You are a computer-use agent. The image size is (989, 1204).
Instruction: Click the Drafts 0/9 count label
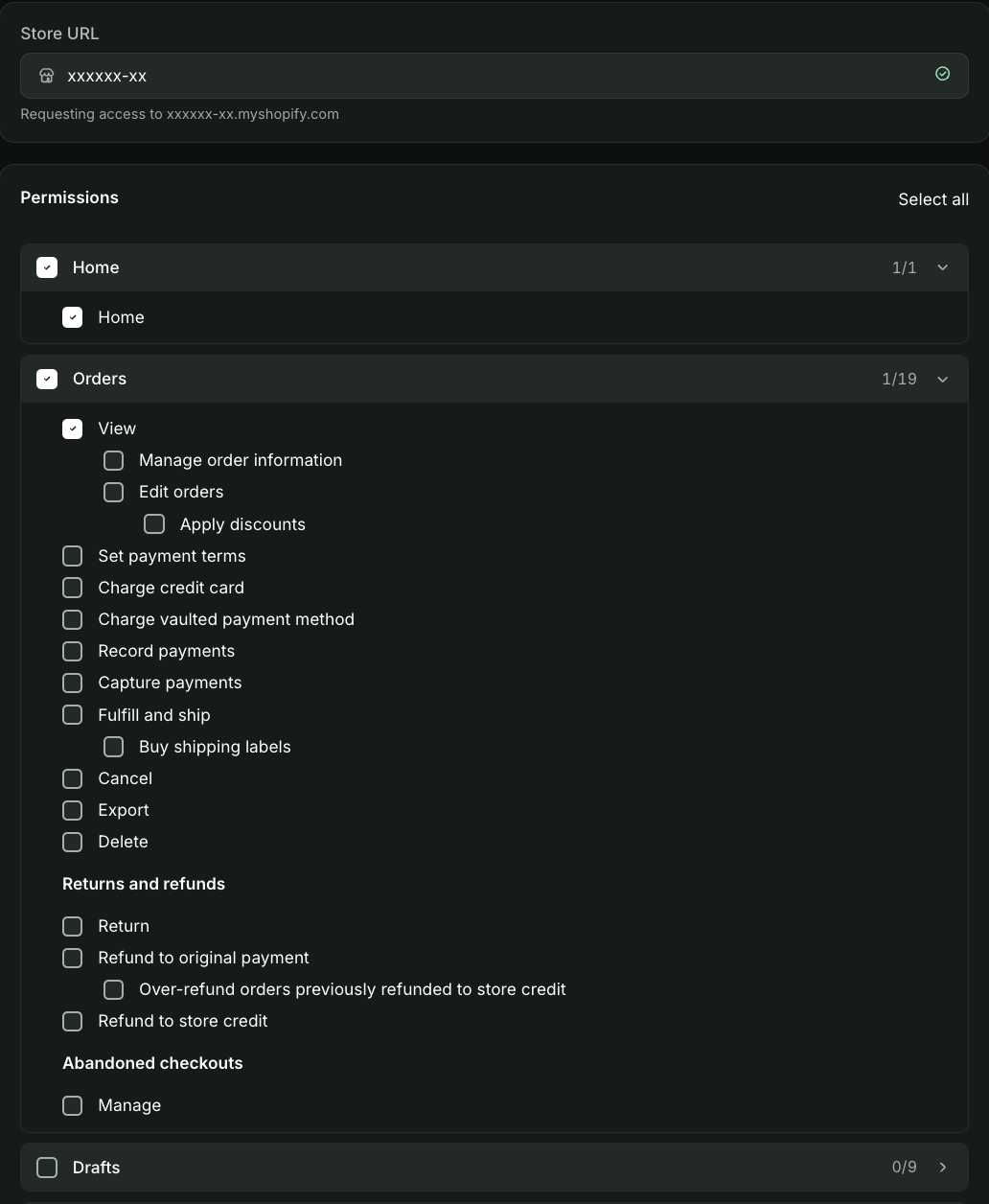905,1168
